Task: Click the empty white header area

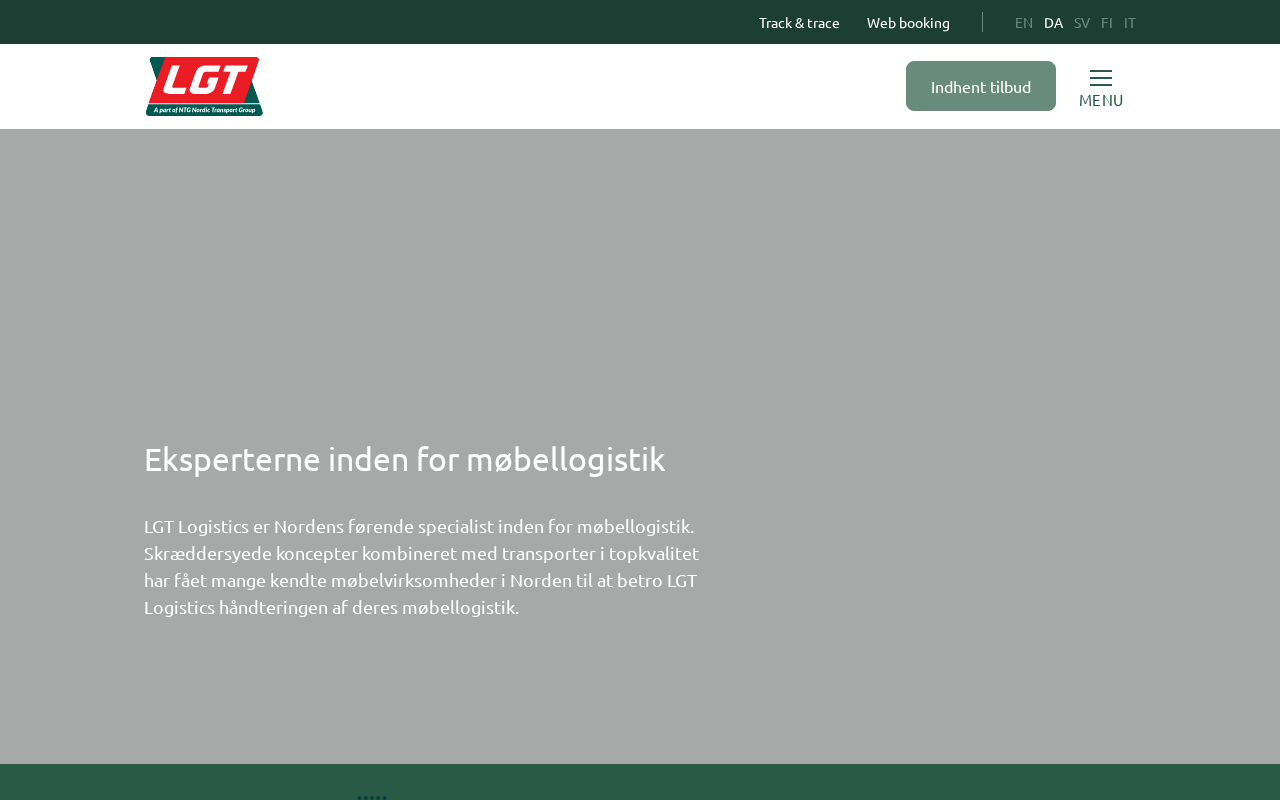Action: 580,86
